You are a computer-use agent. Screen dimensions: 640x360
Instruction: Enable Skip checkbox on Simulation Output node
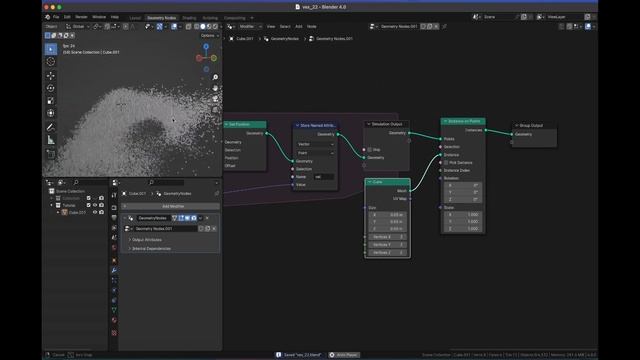click(x=370, y=150)
